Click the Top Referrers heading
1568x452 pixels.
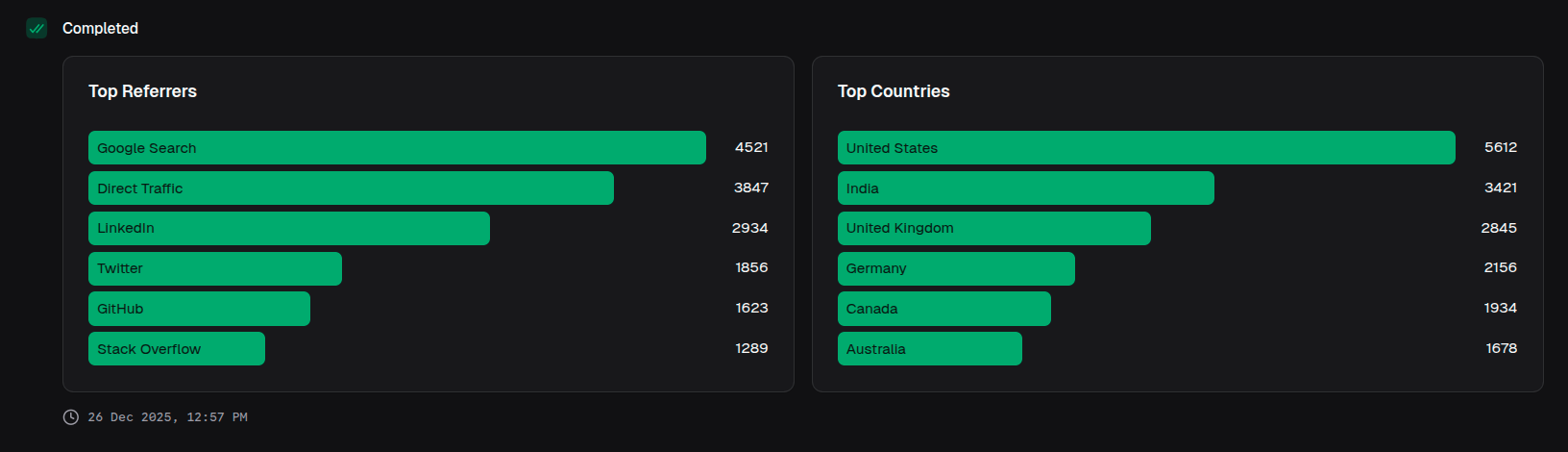coord(142,91)
